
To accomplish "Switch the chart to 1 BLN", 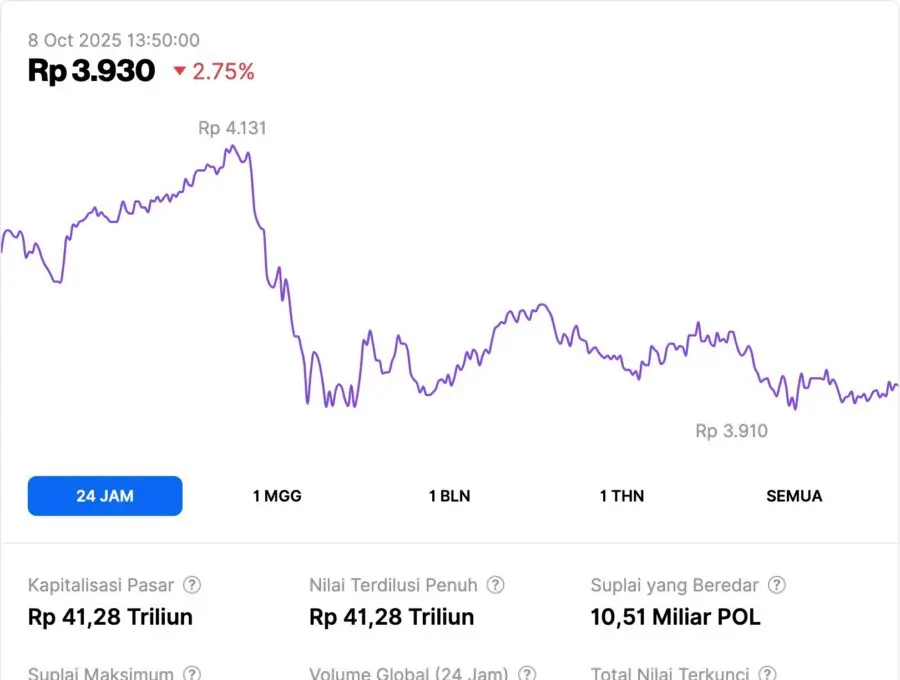I will [x=450, y=496].
